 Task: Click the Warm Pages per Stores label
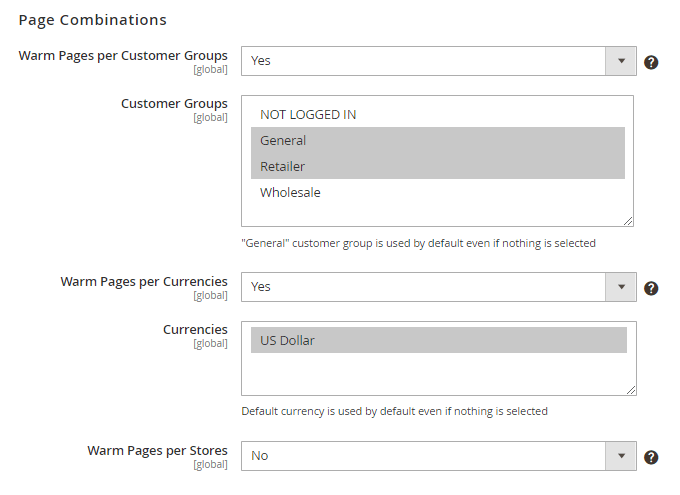pos(157,451)
